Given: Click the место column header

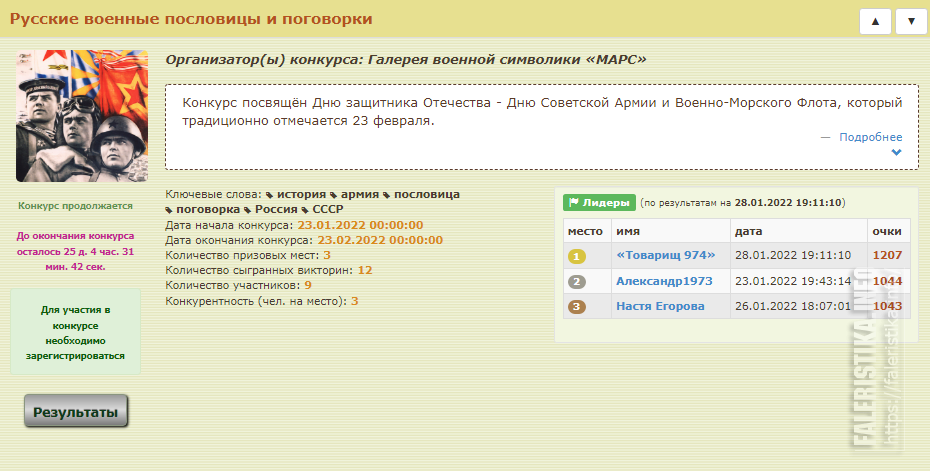Looking at the screenshot, I should click(585, 231).
